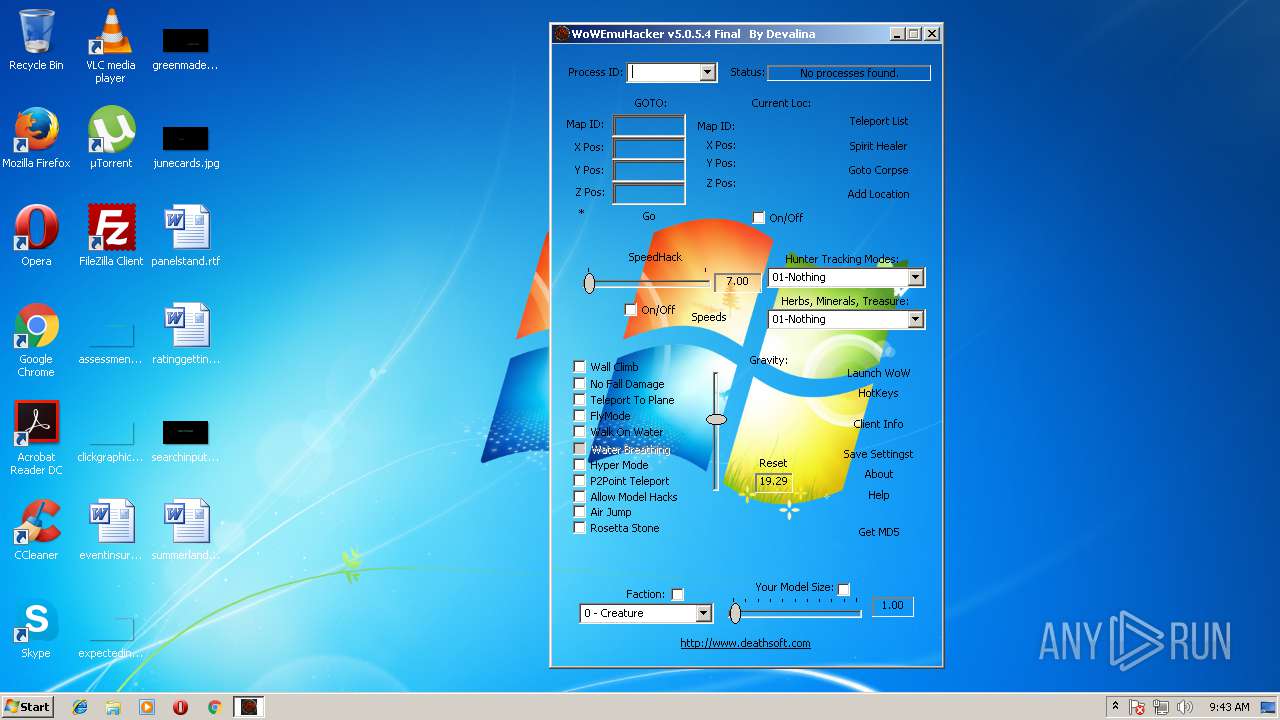This screenshot has width=1280, height=720.
Task: Click the Model Size slider handle
Action: coord(736,613)
